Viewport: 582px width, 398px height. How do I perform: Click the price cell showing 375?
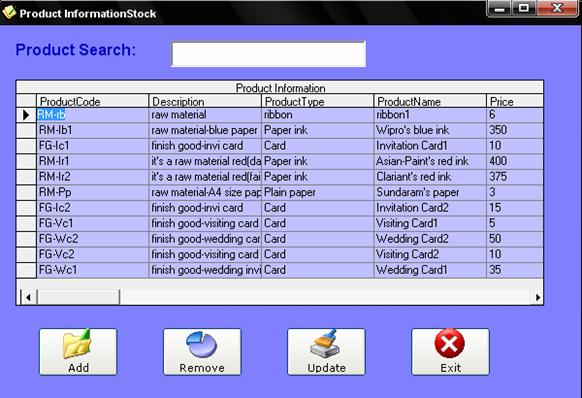point(515,177)
